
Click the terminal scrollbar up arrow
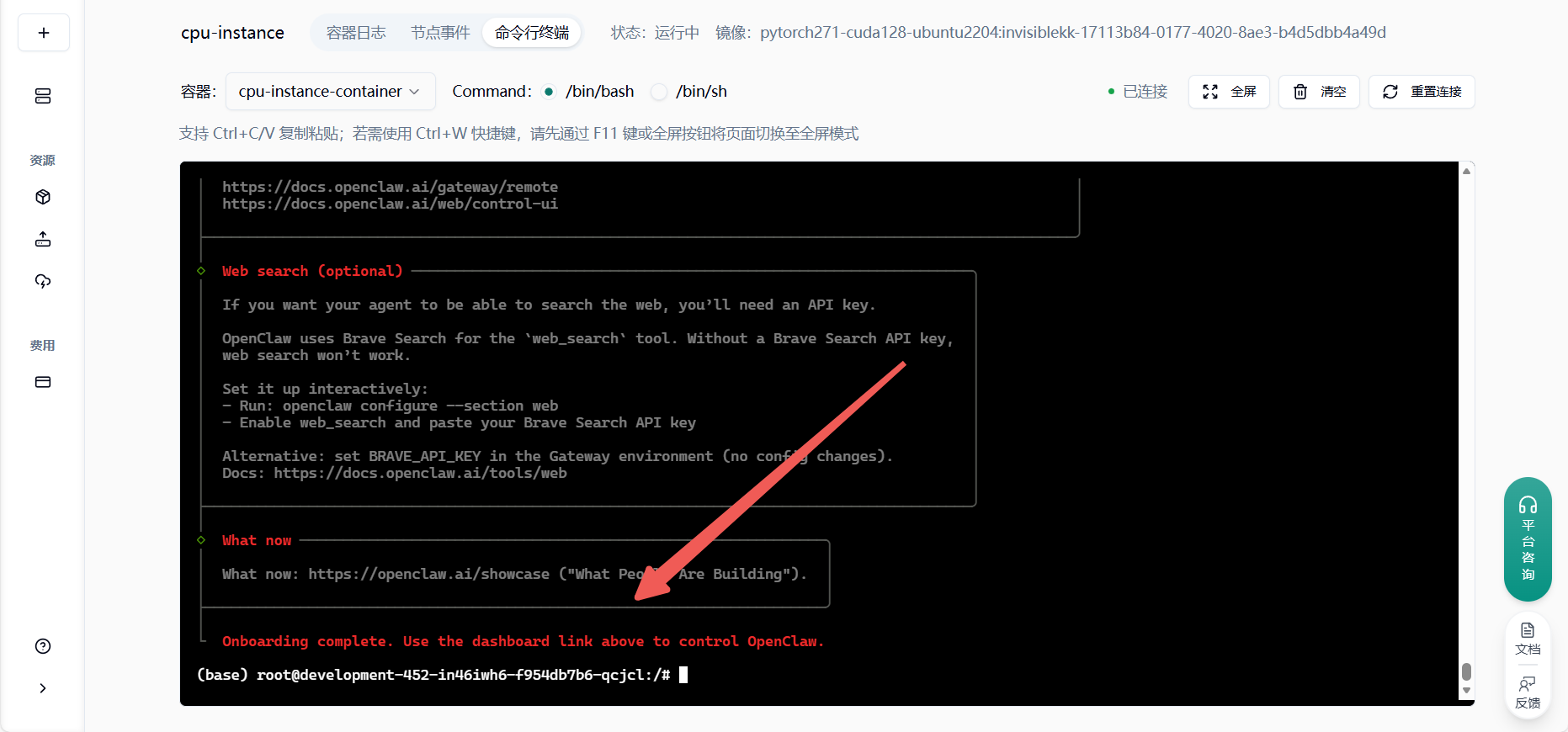1466,171
